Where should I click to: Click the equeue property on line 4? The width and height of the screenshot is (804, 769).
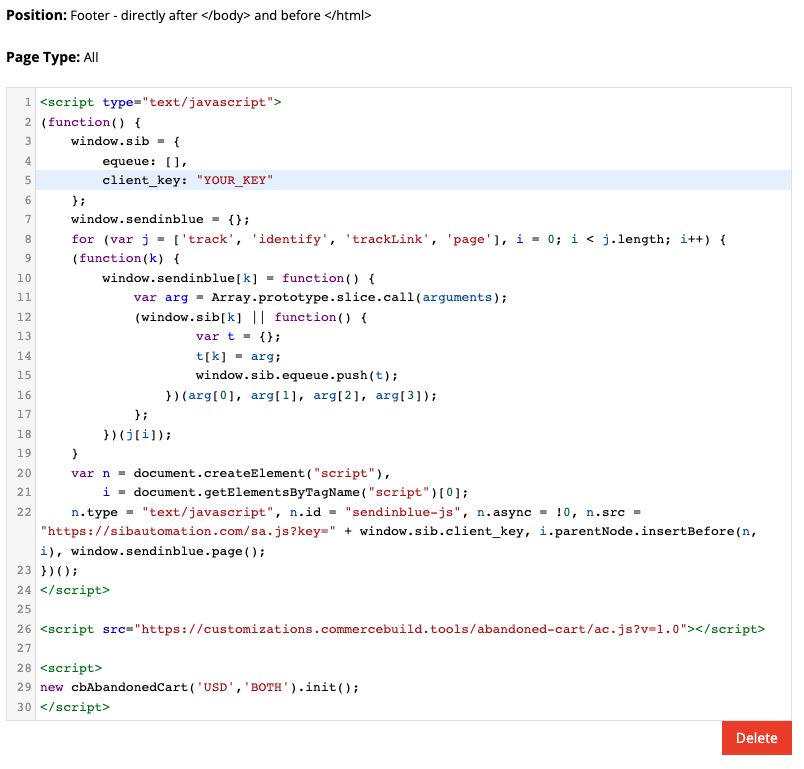point(129,161)
